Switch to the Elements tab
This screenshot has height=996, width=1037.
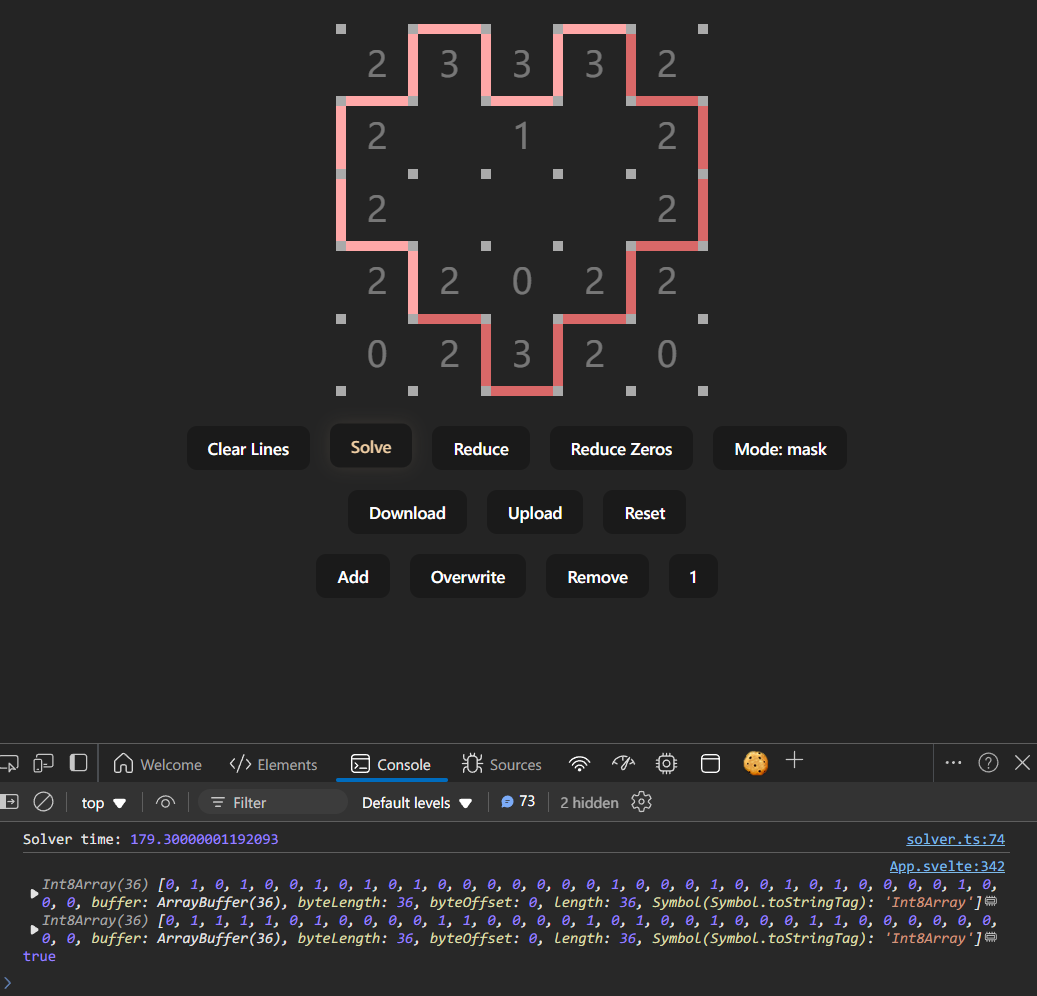[x=273, y=765]
